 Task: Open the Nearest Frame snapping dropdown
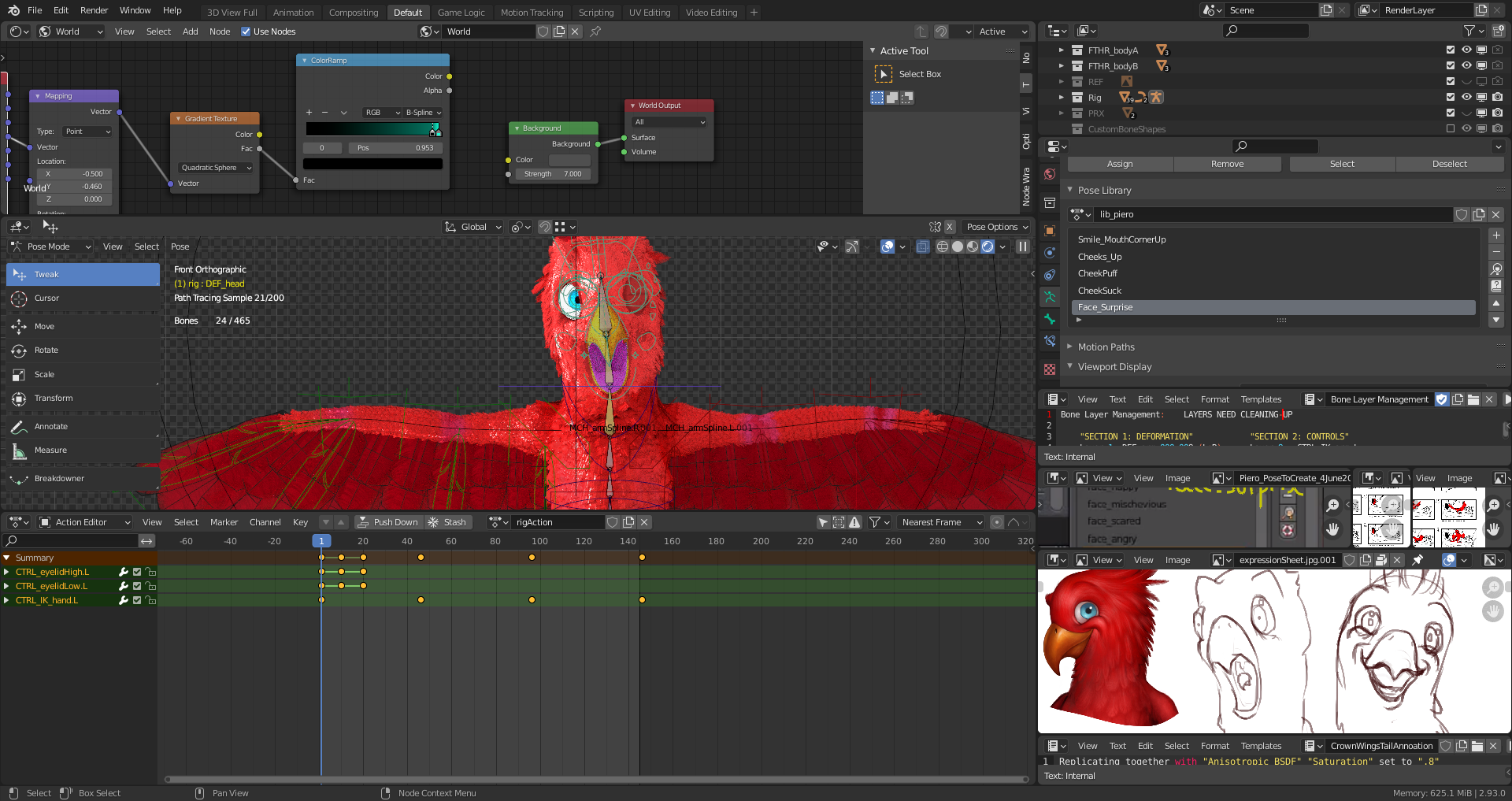point(939,521)
